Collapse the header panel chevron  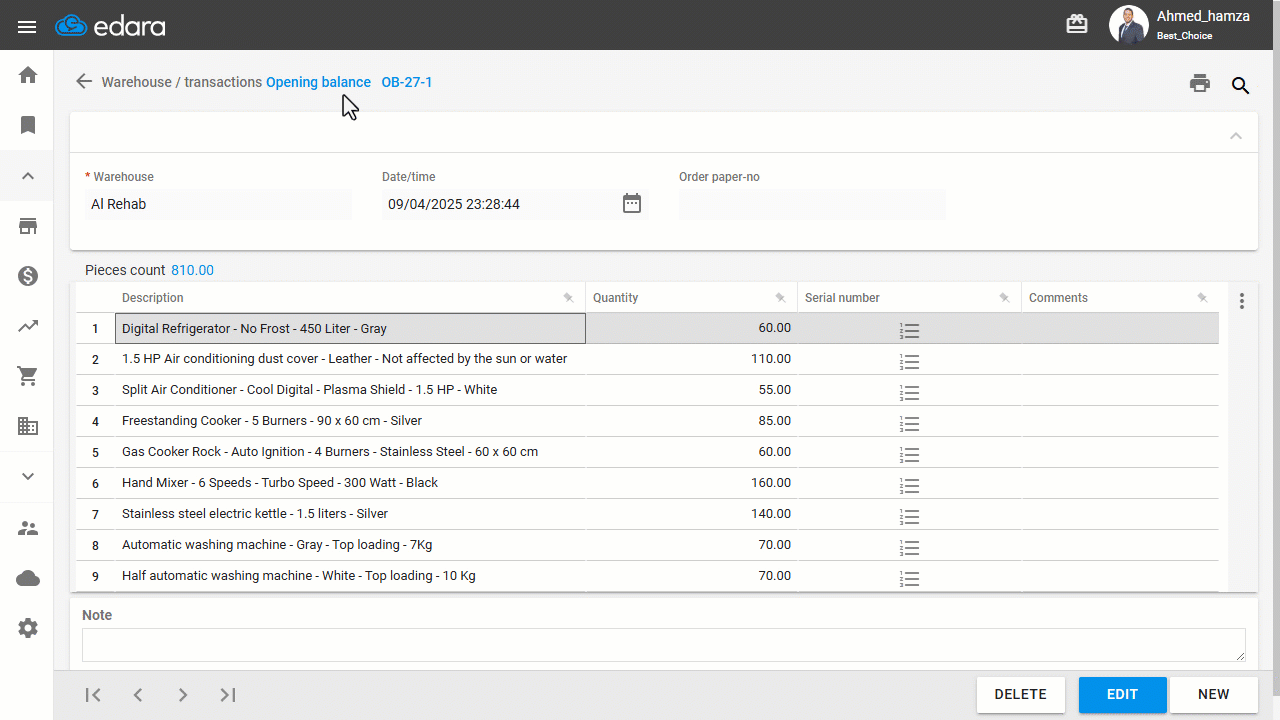(1236, 135)
